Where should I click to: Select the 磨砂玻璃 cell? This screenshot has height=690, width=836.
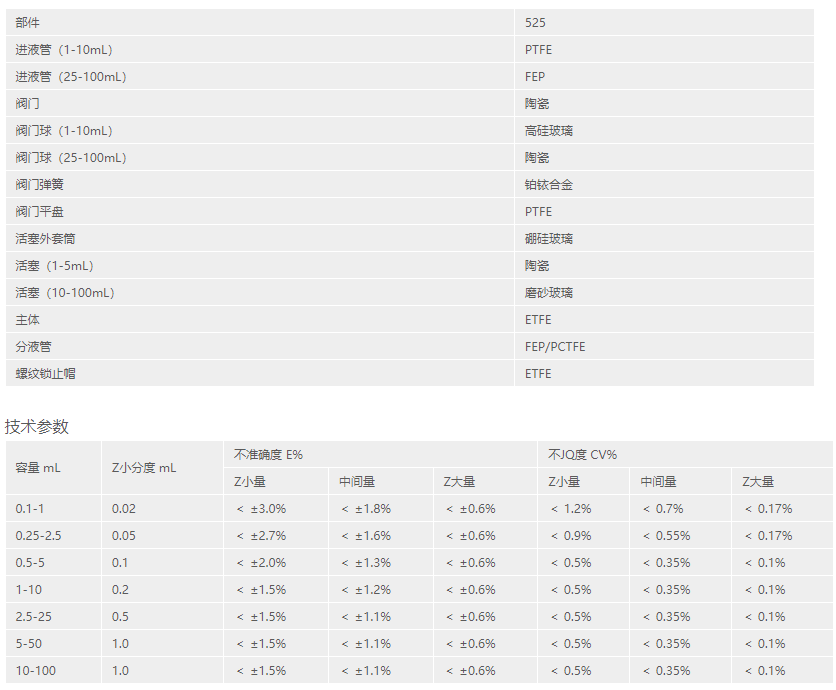[549, 292]
